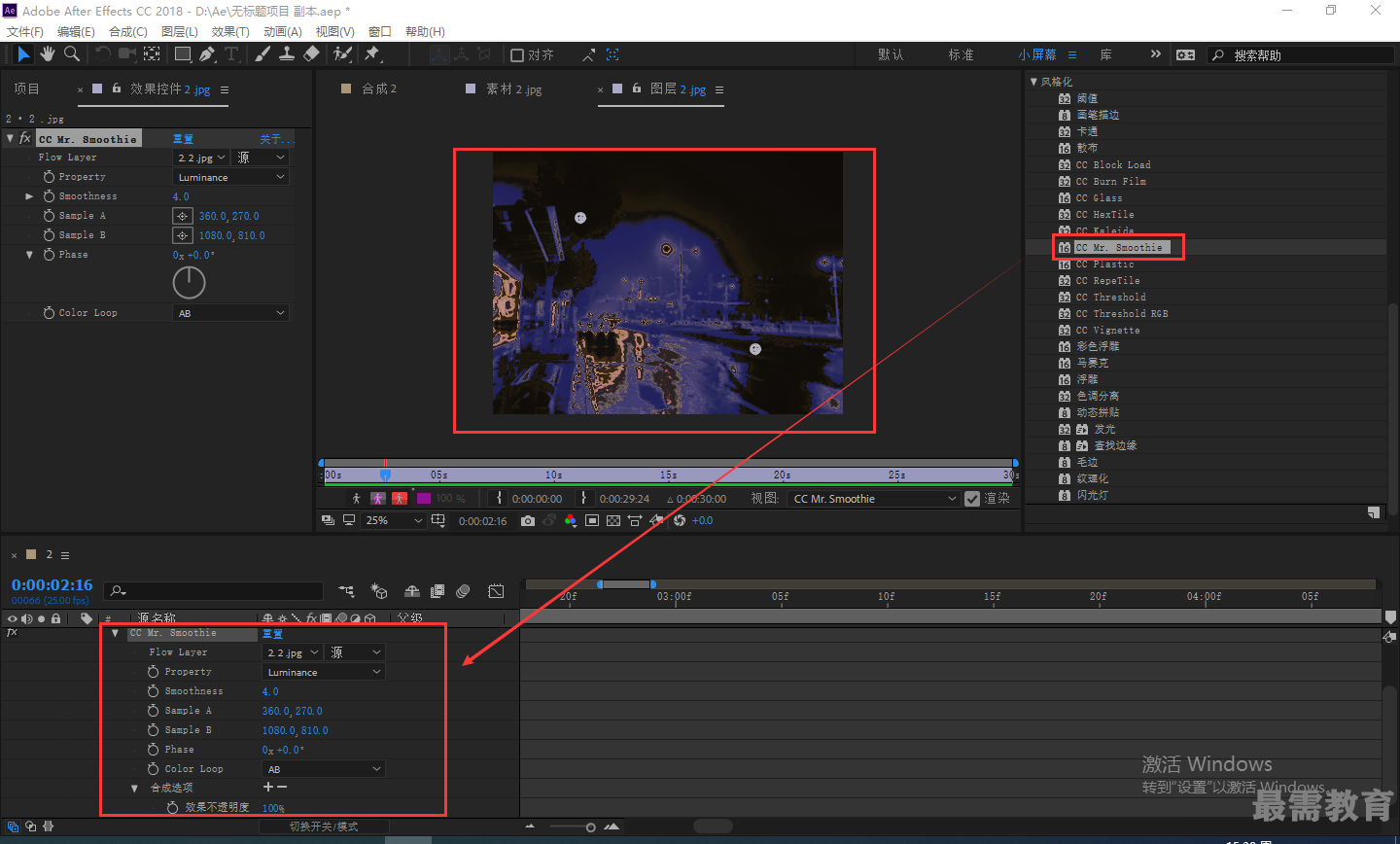Image resolution: width=1400 pixels, height=844 pixels.
Task: Toggle the 渲染 render checkbox
Action: coord(972,499)
